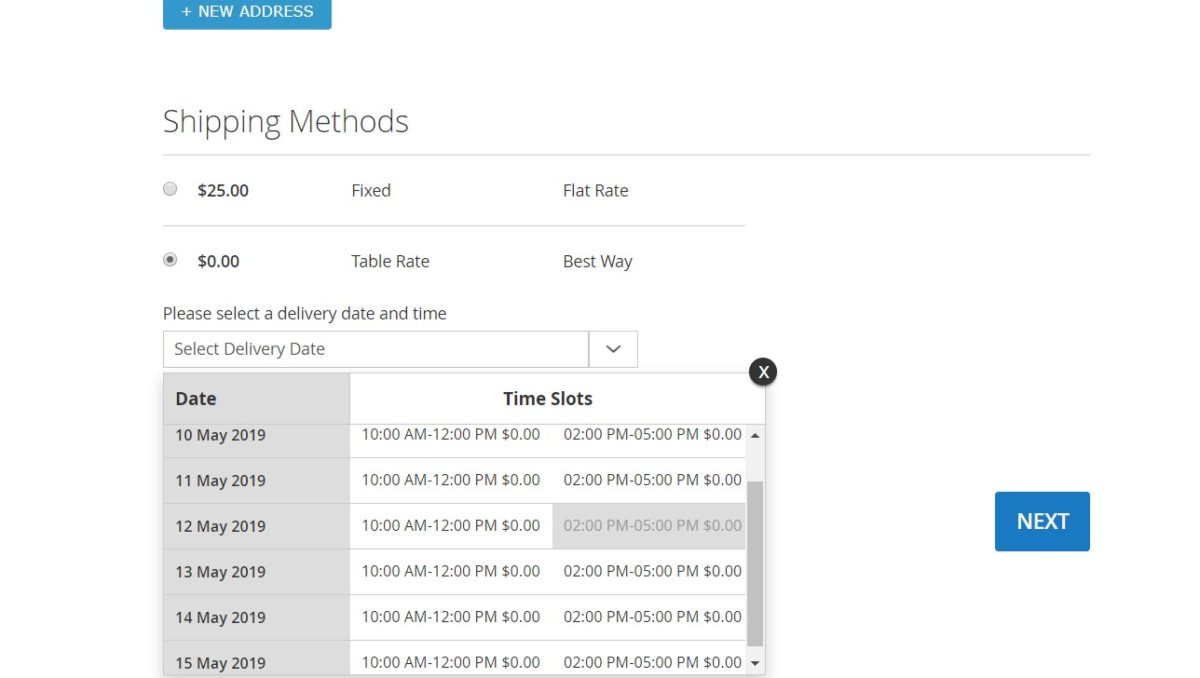This screenshot has width=1200, height=678.
Task: Click the greyed-out 02:00 PM slot on 12 May
Action: tap(650, 526)
